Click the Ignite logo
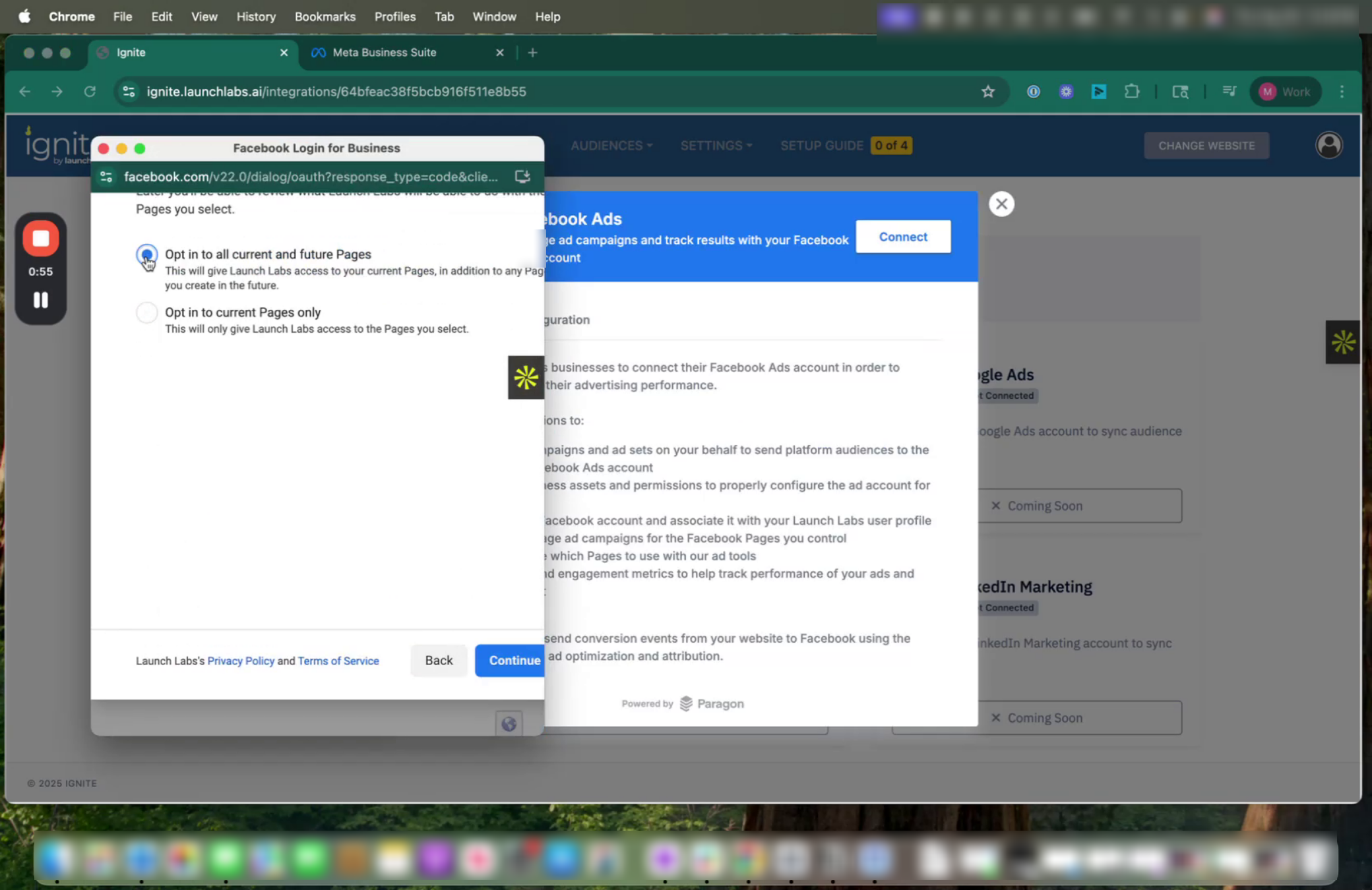Image resolution: width=1372 pixels, height=890 pixels. tap(57, 145)
